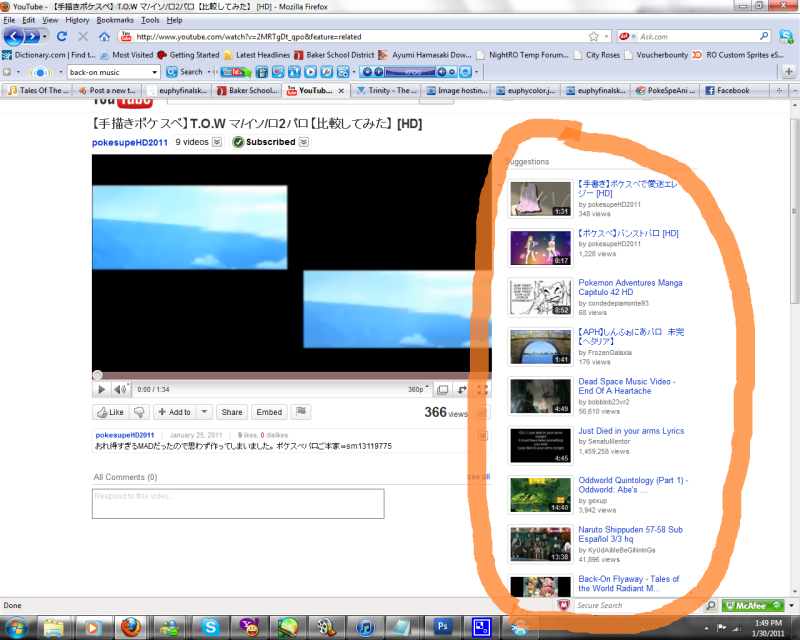
Task: Mute the video with the speaker icon
Action: pyautogui.click(x=120, y=389)
